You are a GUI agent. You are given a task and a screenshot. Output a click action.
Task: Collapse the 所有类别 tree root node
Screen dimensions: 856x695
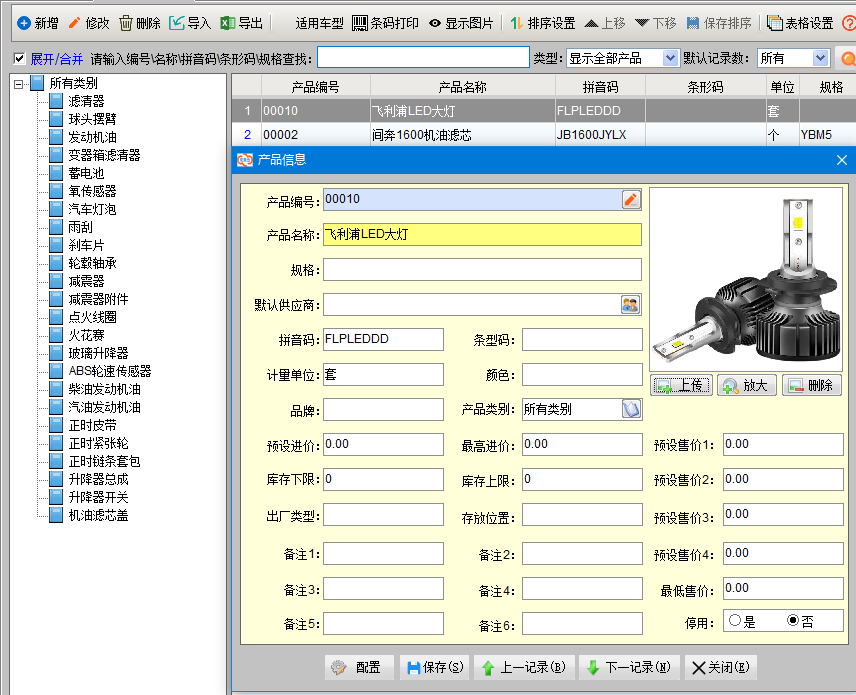[x=20, y=84]
